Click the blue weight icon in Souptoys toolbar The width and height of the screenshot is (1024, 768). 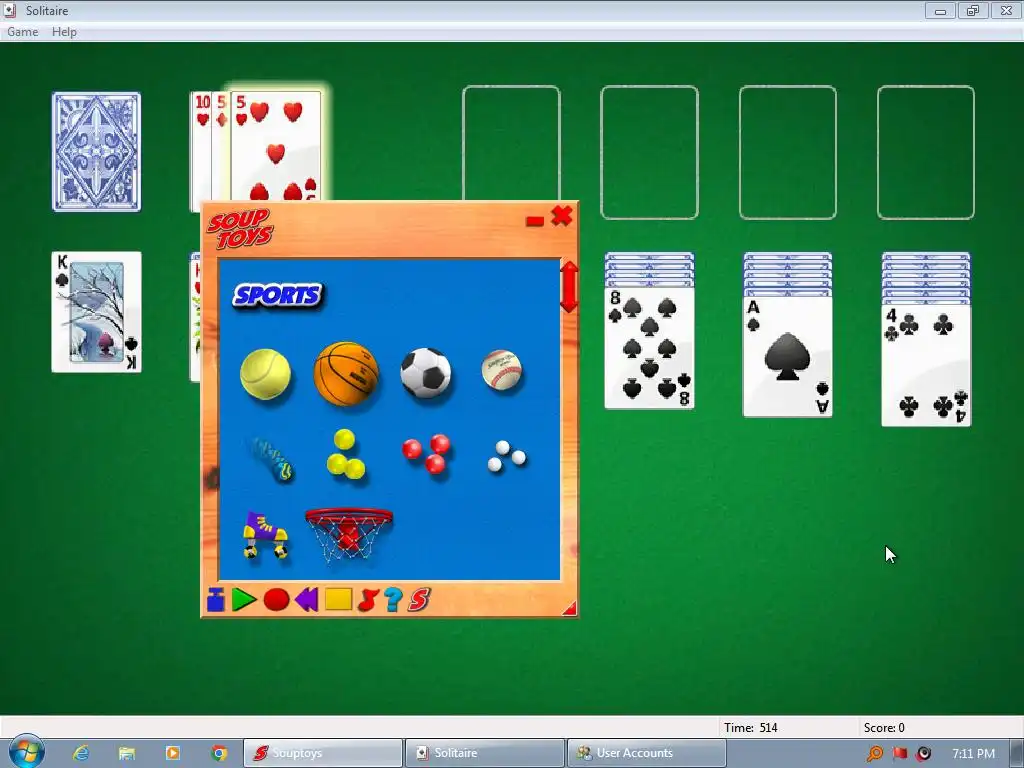tap(216, 600)
